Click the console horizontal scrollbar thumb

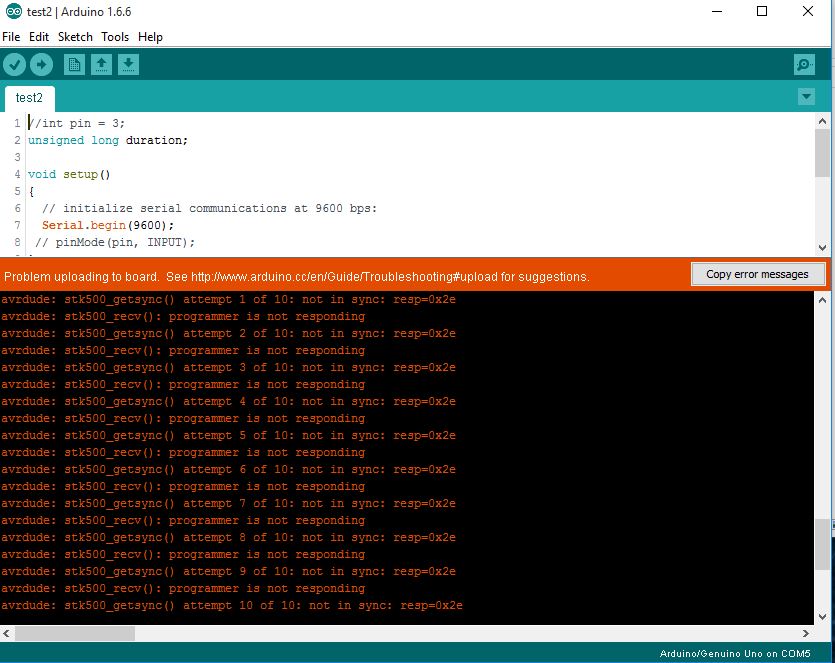[x=75, y=633]
